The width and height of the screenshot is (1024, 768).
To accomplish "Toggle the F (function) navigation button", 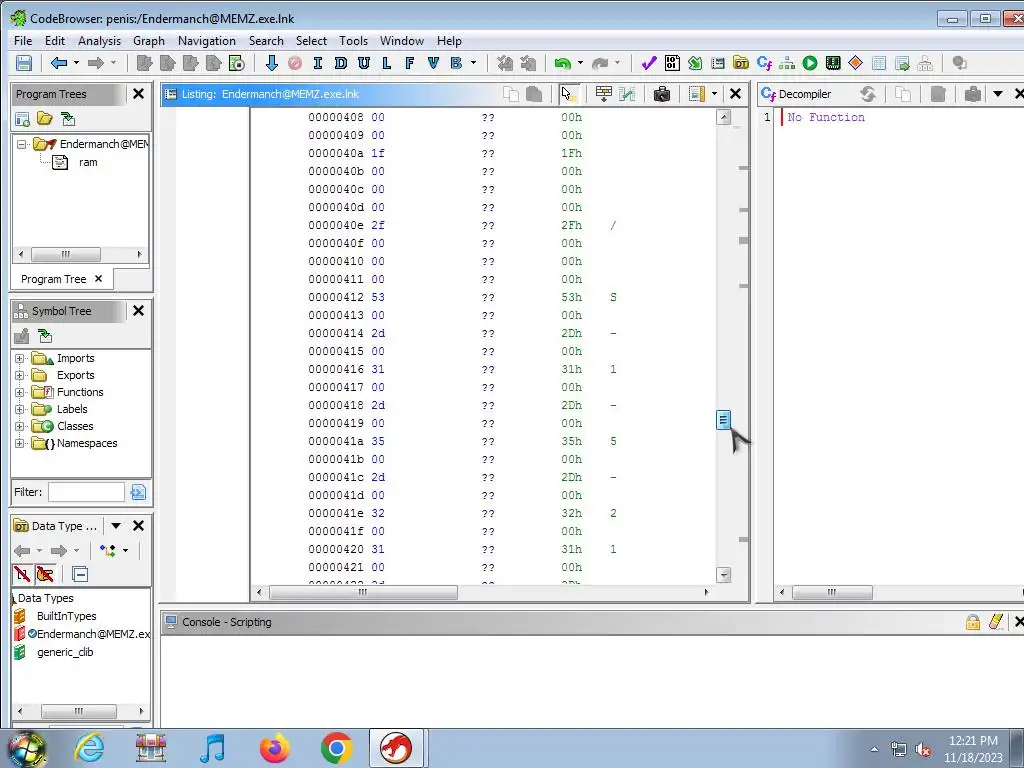I will point(409,63).
